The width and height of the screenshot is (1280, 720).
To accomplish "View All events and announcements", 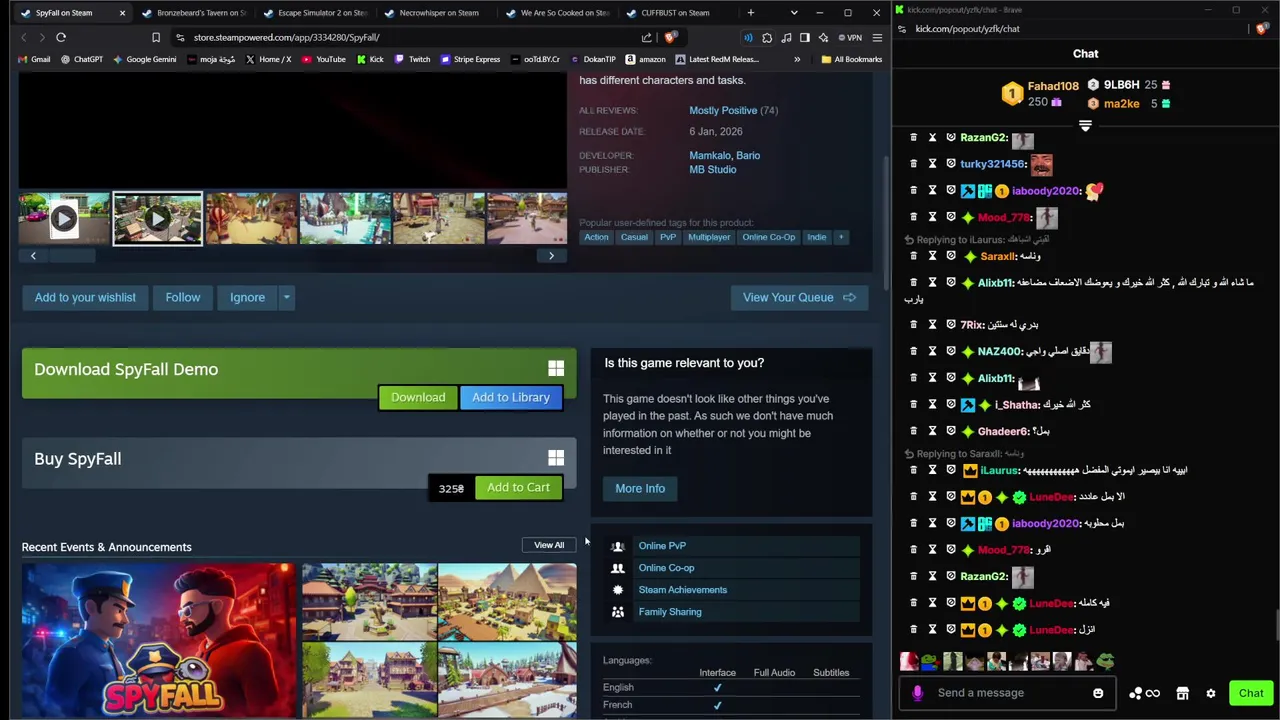I will 549,545.
